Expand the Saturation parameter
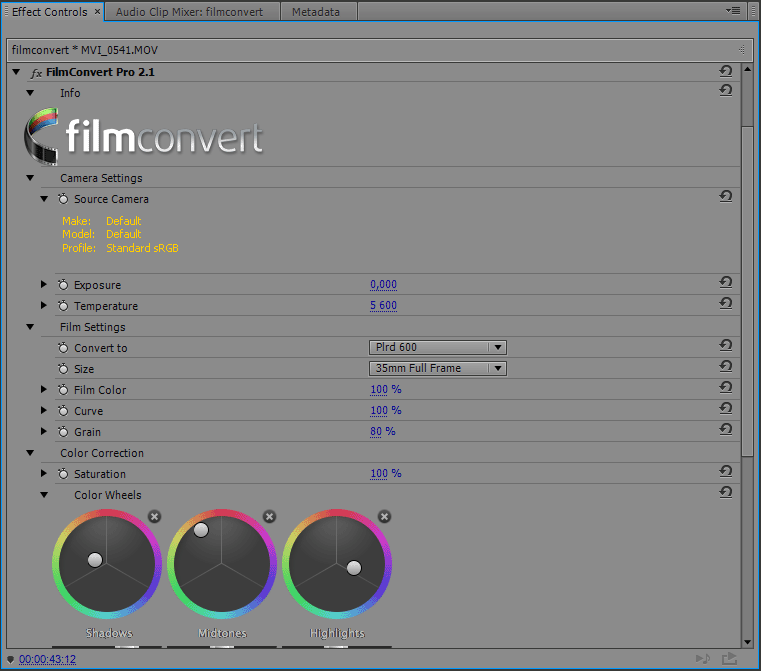Screen dimensions: 761x671 click(x=44, y=474)
